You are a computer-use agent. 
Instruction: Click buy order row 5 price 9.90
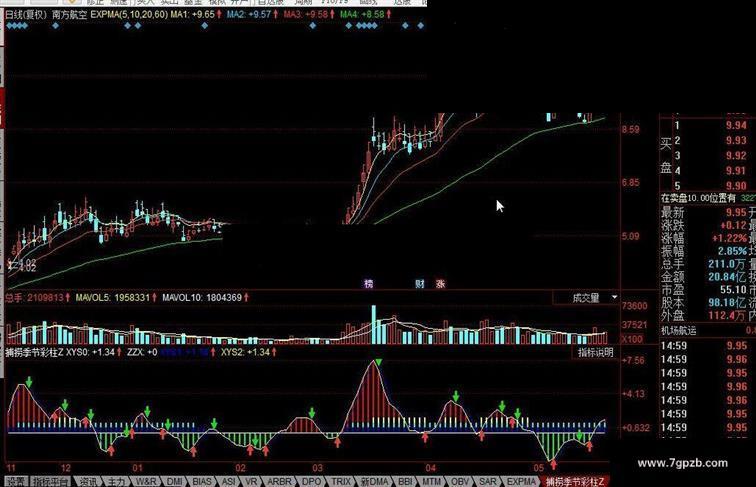pyautogui.click(x=736, y=186)
